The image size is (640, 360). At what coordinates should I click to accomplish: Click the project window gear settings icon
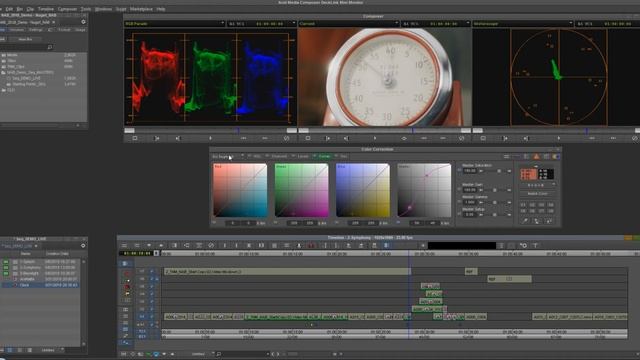coord(83,22)
